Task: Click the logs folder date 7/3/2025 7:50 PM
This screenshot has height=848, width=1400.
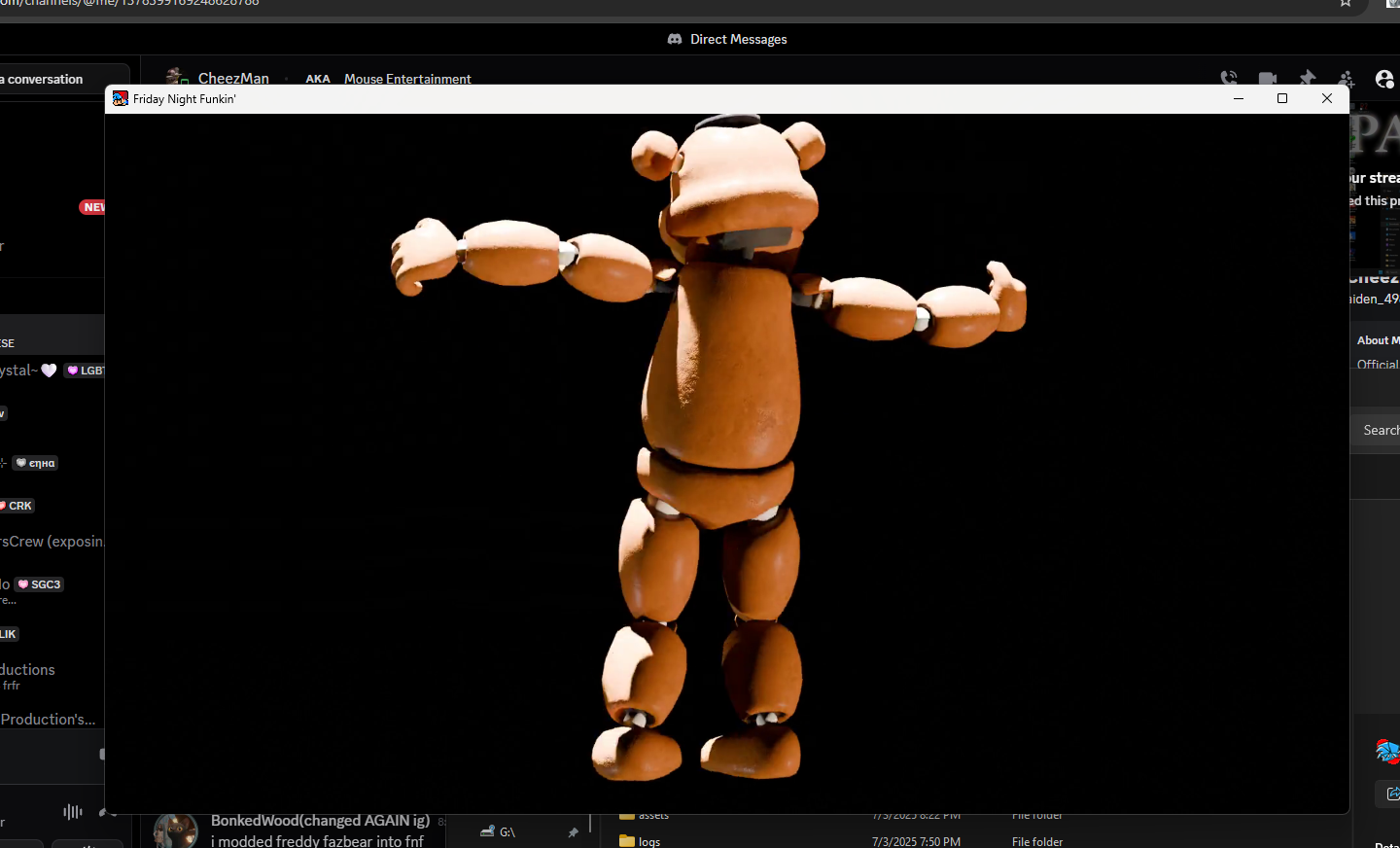Action: (x=916, y=841)
